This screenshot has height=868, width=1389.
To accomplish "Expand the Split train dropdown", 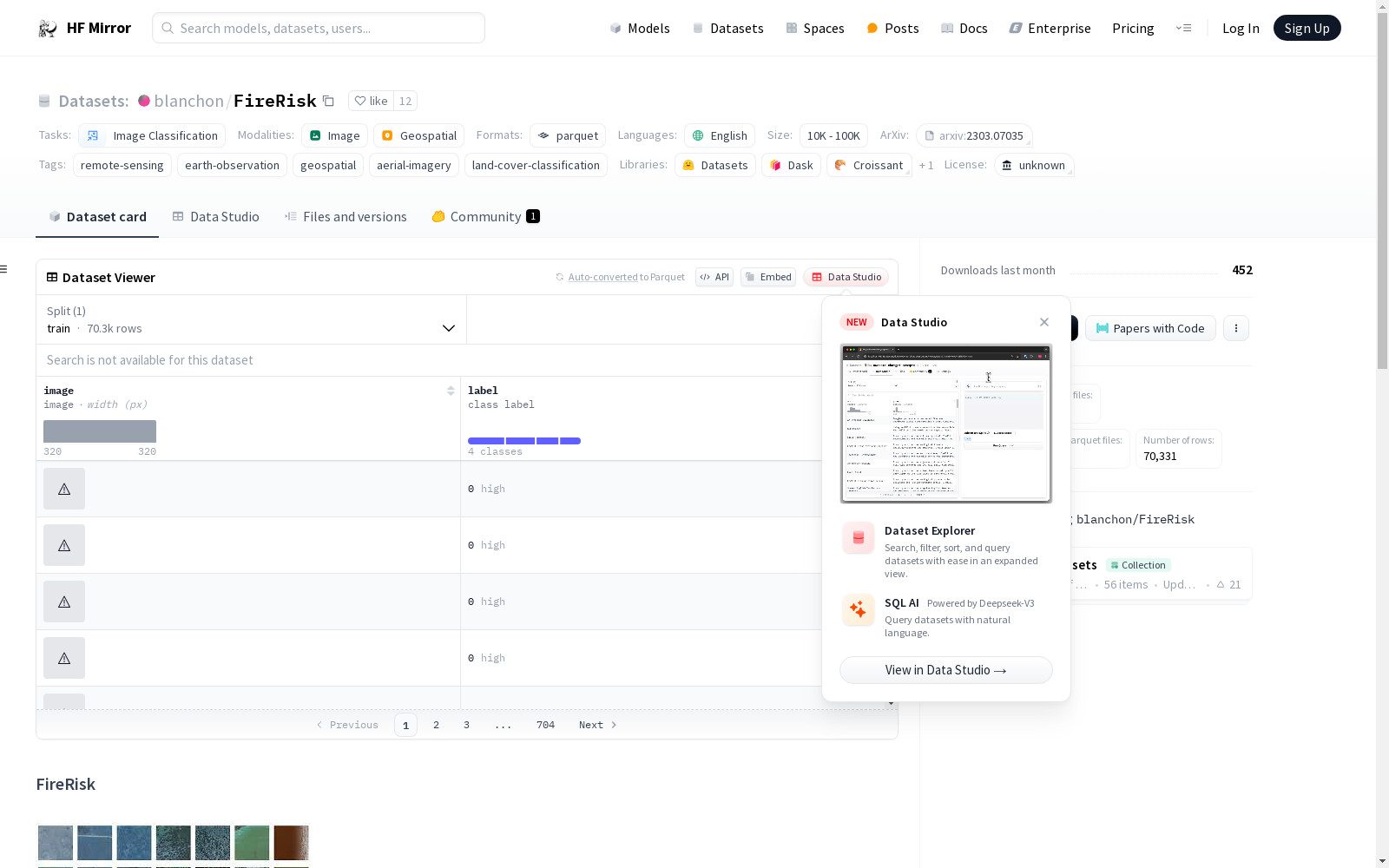I will (x=252, y=319).
